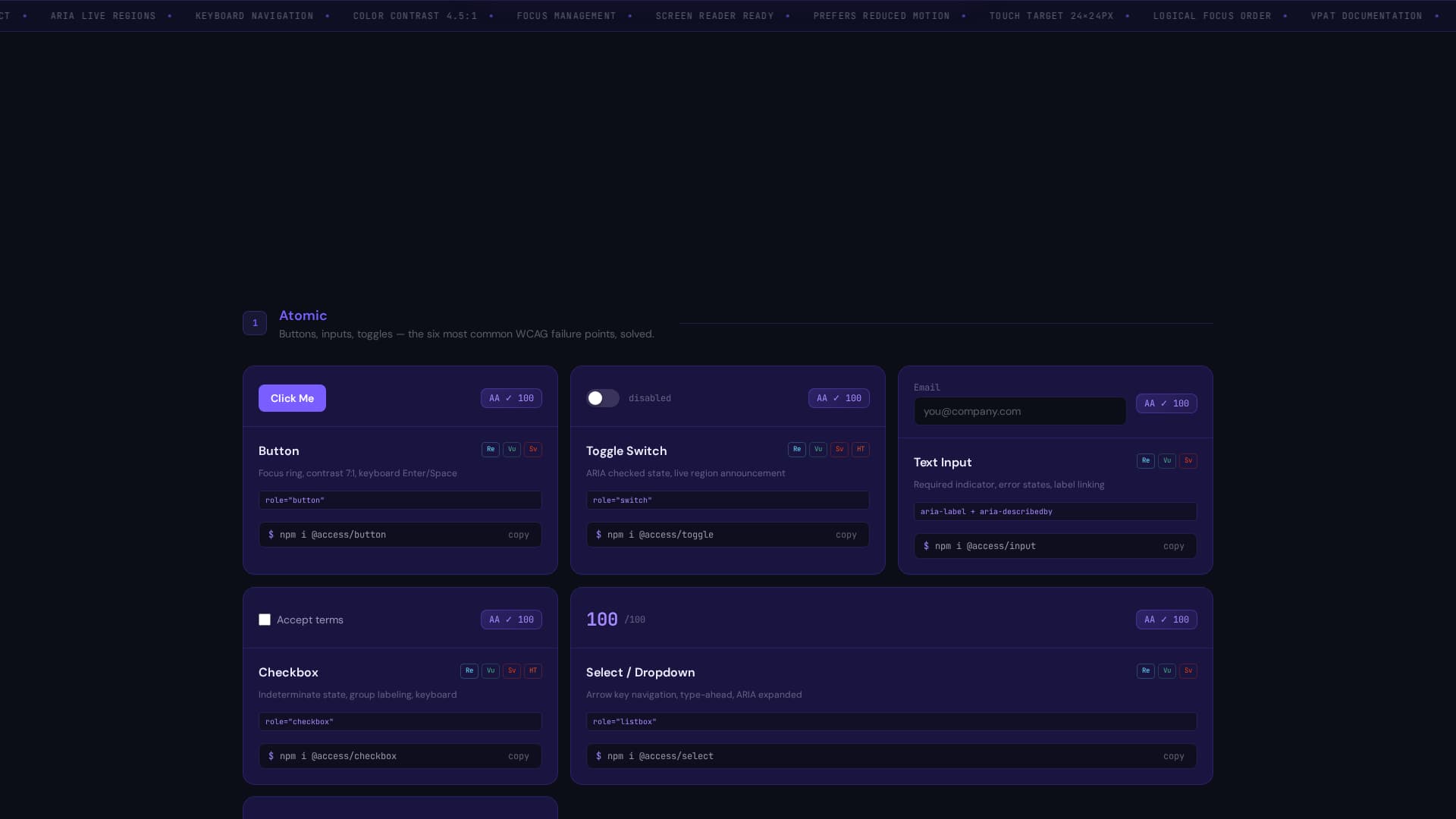The height and width of the screenshot is (819, 1456).
Task: Copy the npm i @access/input command
Action: point(1173,546)
